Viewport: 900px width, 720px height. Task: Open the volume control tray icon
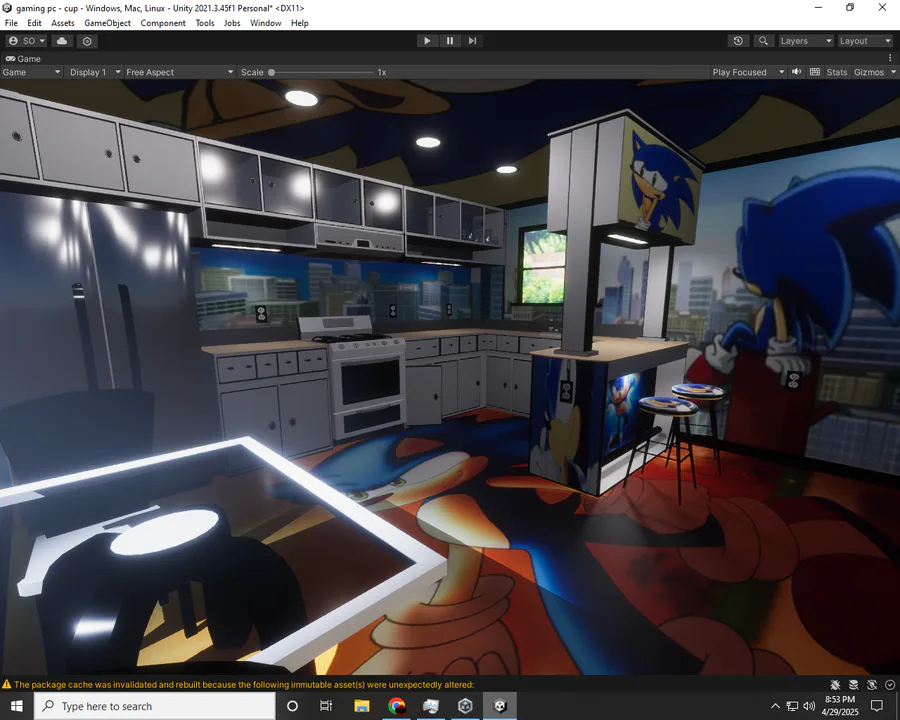coord(809,706)
